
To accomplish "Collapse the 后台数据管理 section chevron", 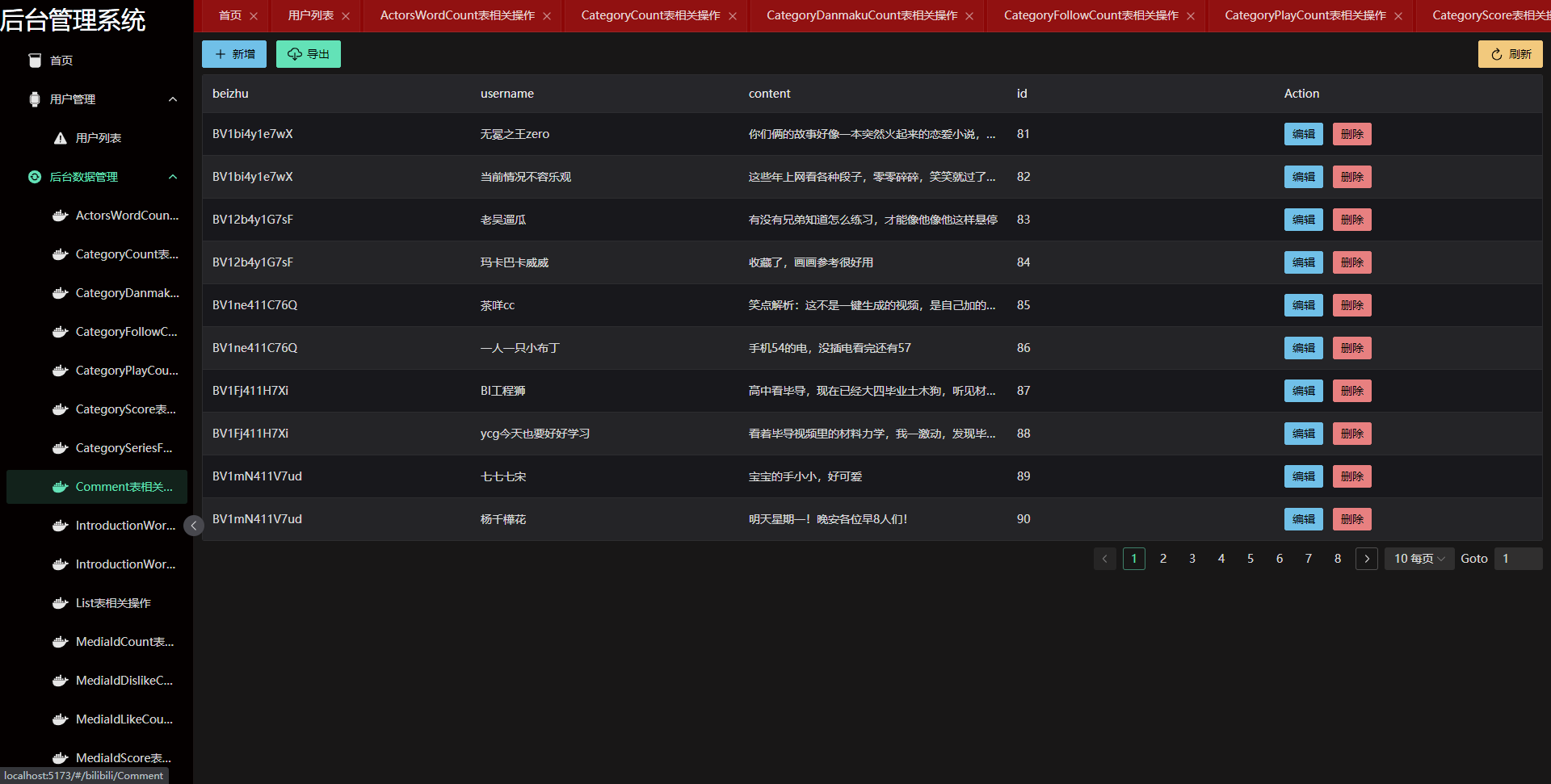I will pos(172,177).
